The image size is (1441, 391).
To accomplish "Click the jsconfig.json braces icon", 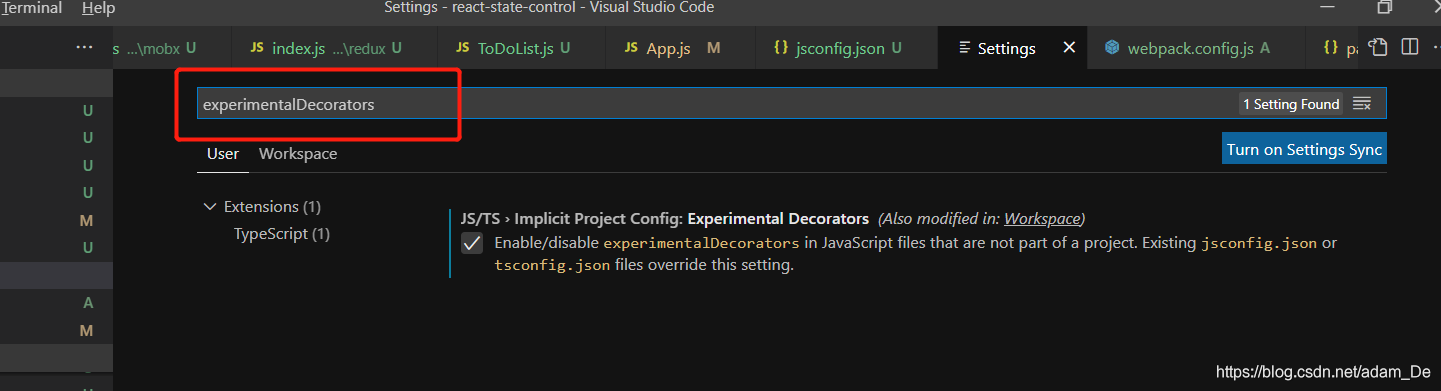I will (781, 47).
